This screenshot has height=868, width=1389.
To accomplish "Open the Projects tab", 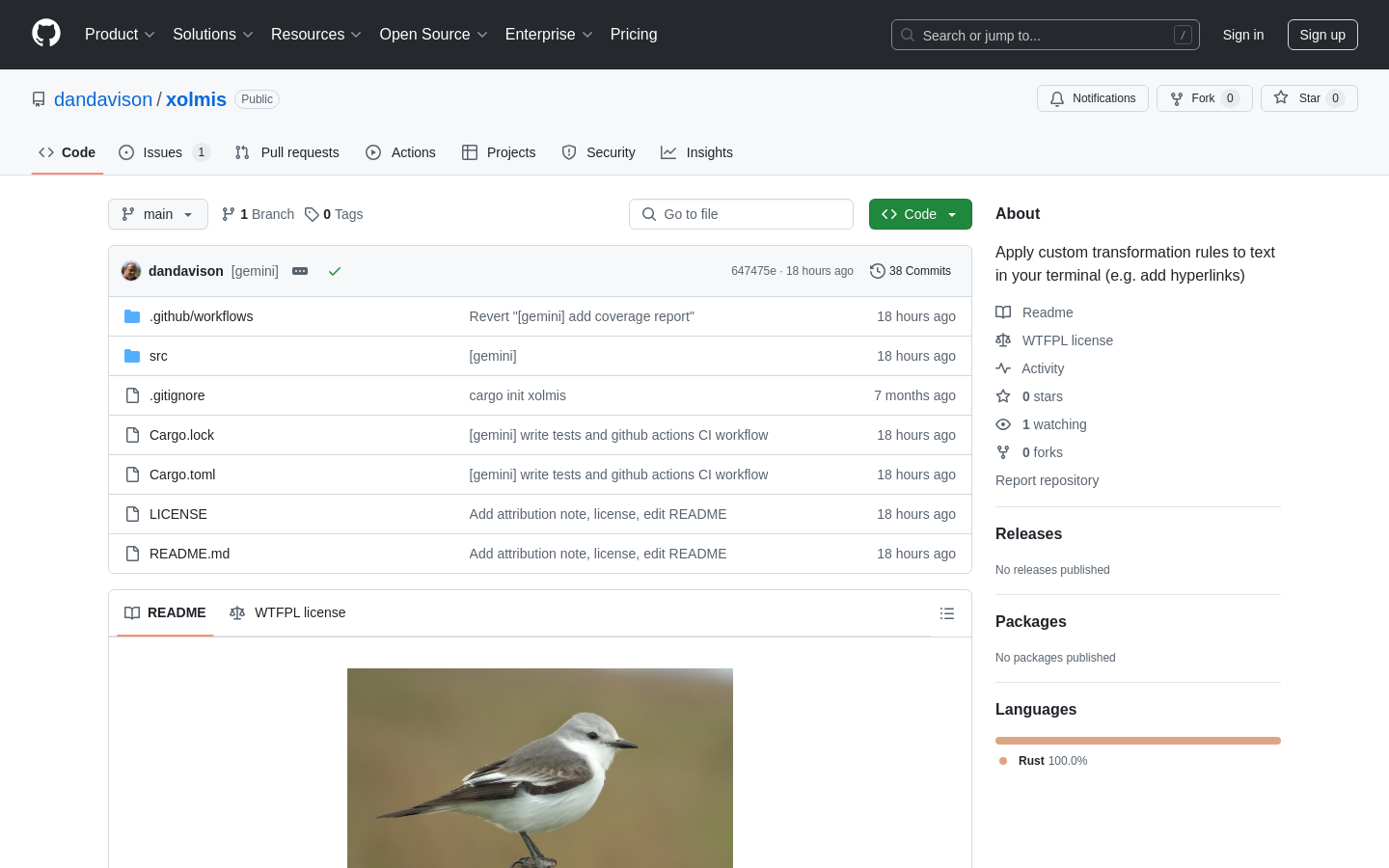I will (x=499, y=152).
